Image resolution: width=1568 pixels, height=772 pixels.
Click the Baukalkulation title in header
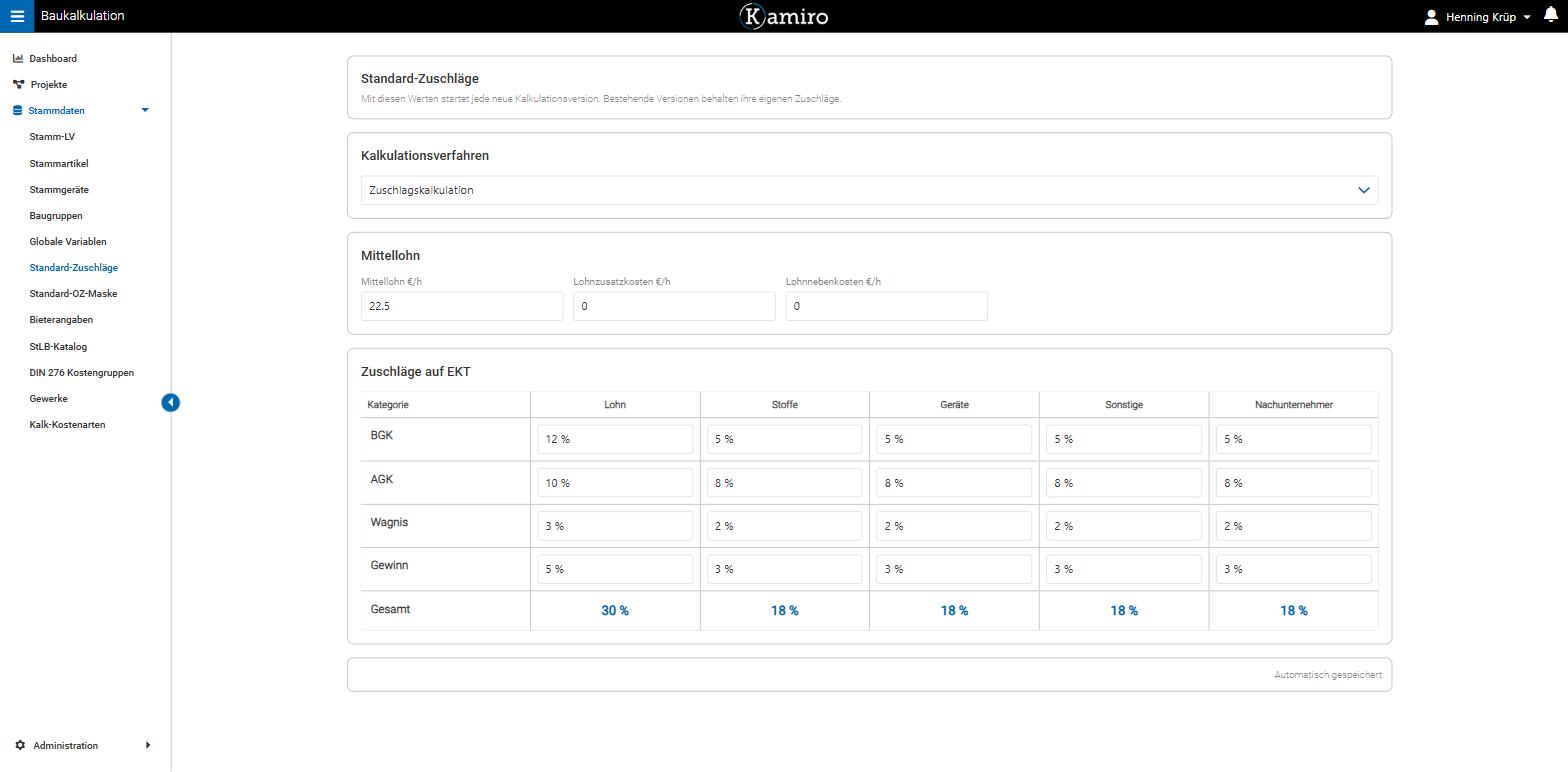point(83,16)
